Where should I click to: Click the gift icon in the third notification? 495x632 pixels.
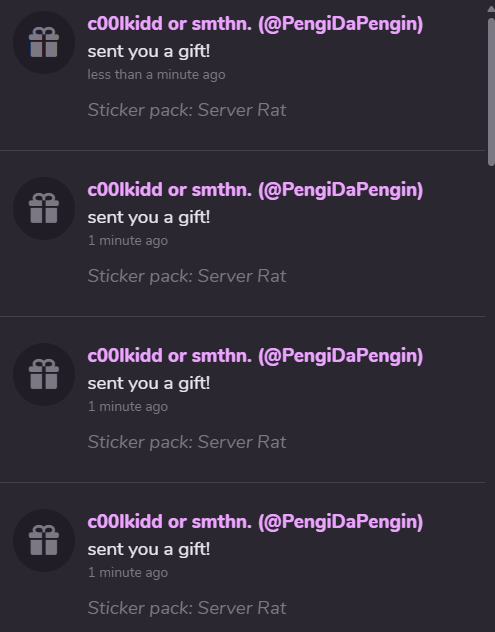[44, 374]
